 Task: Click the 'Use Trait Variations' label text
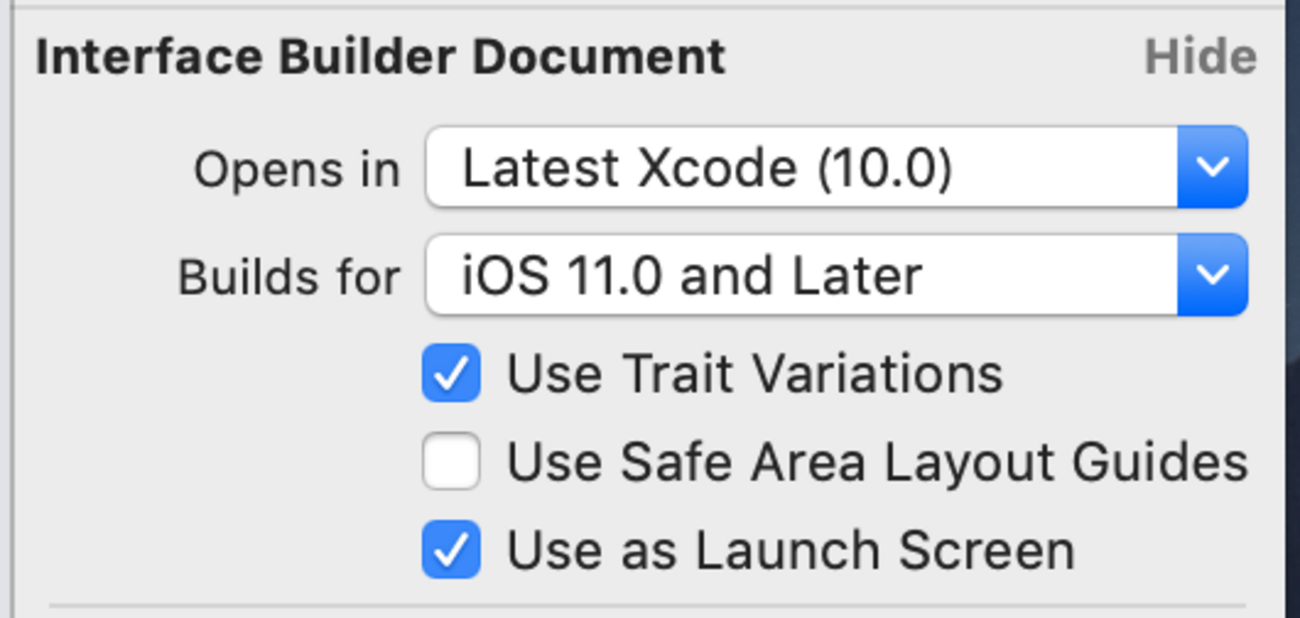(754, 374)
